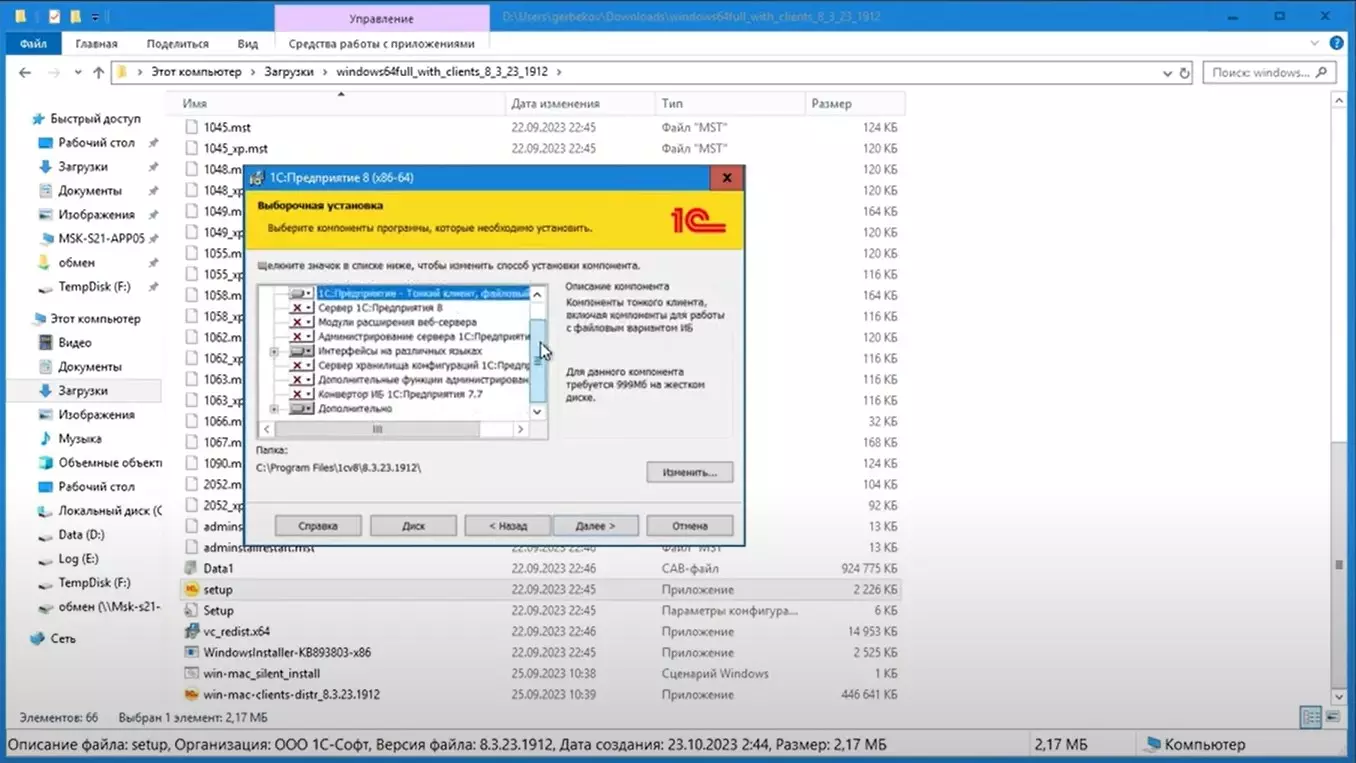
Task: Expand the Дополнительно component node
Action: (x=274, y=409)
